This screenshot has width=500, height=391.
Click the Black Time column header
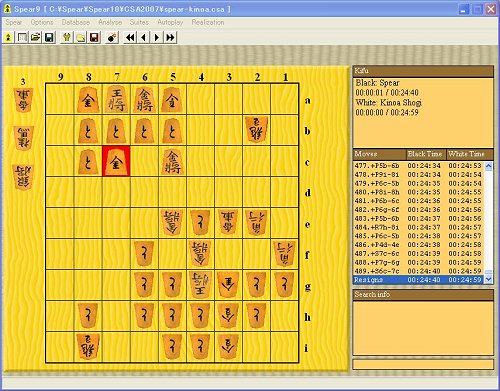pyautogui.click(x=426, y=154)
